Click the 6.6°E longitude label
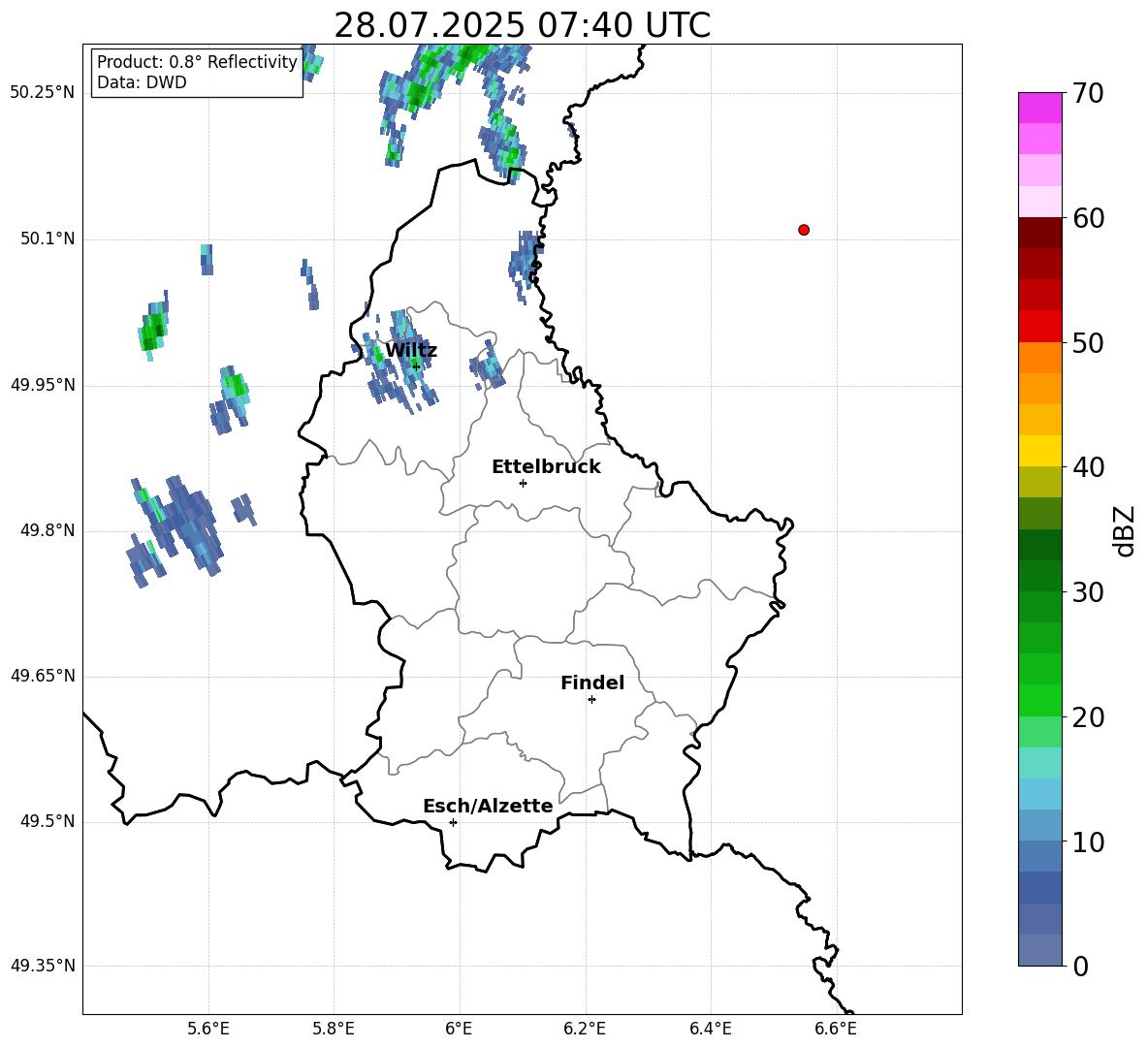This screenshot has height=1048, width=1148. 836,1029
